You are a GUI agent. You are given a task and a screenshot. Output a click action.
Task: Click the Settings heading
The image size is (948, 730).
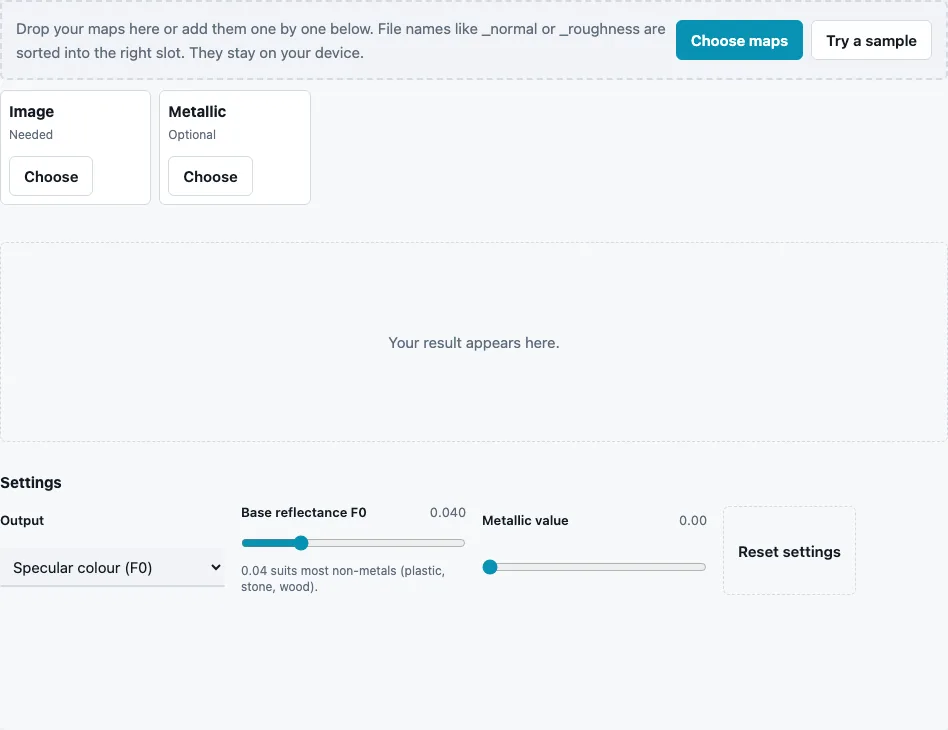pyautogui.click(x=31, y=483)
